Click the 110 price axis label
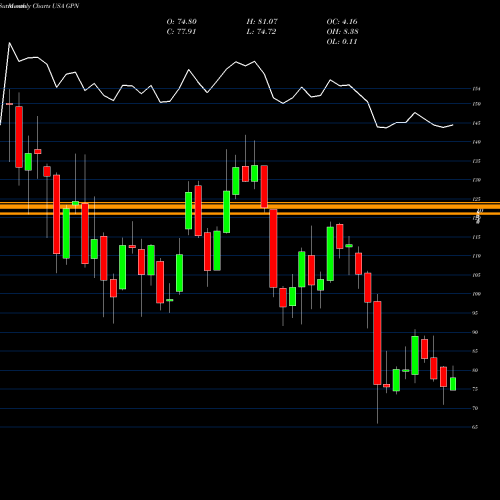Viewport: 500px width, 500px height. click(x=476, y=256)
